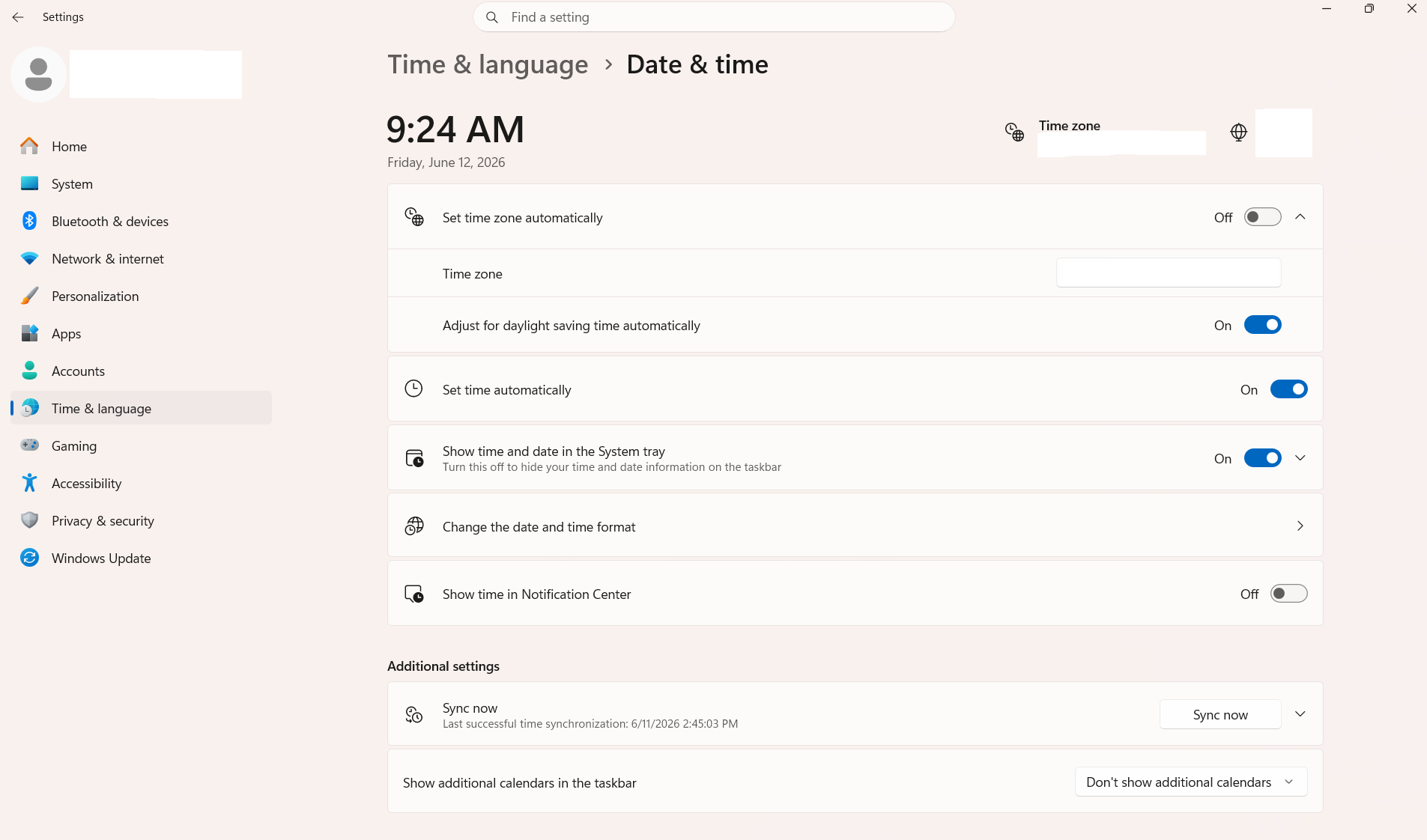The height and width of the screenshot is (840, 1427).
Task: Click the Bluetooth icon in sidebar
Action: 29,221
